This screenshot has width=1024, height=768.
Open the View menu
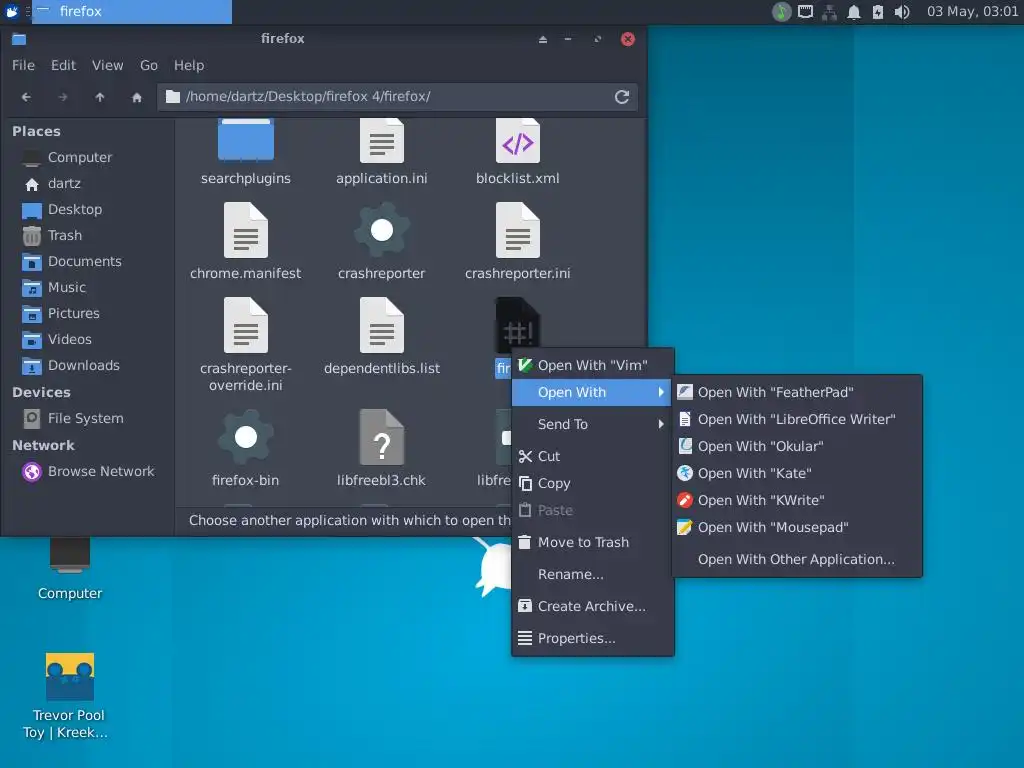point(108,65)
